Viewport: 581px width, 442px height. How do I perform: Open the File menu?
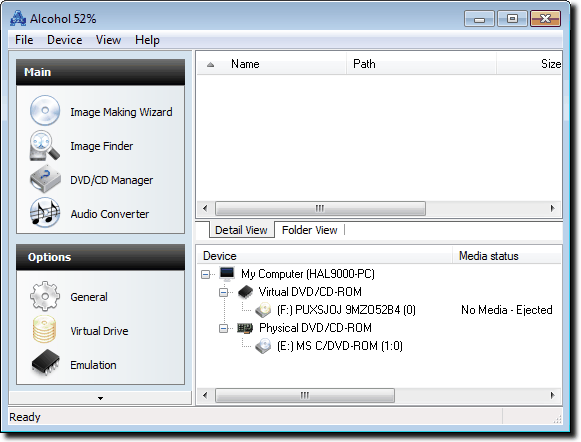[x=24, y=40]
